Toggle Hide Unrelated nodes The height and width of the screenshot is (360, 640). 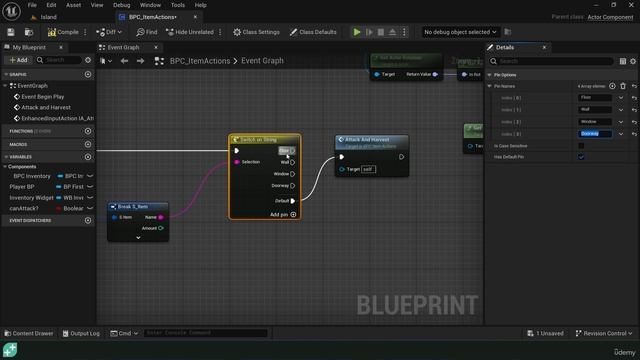click(190, 32)
